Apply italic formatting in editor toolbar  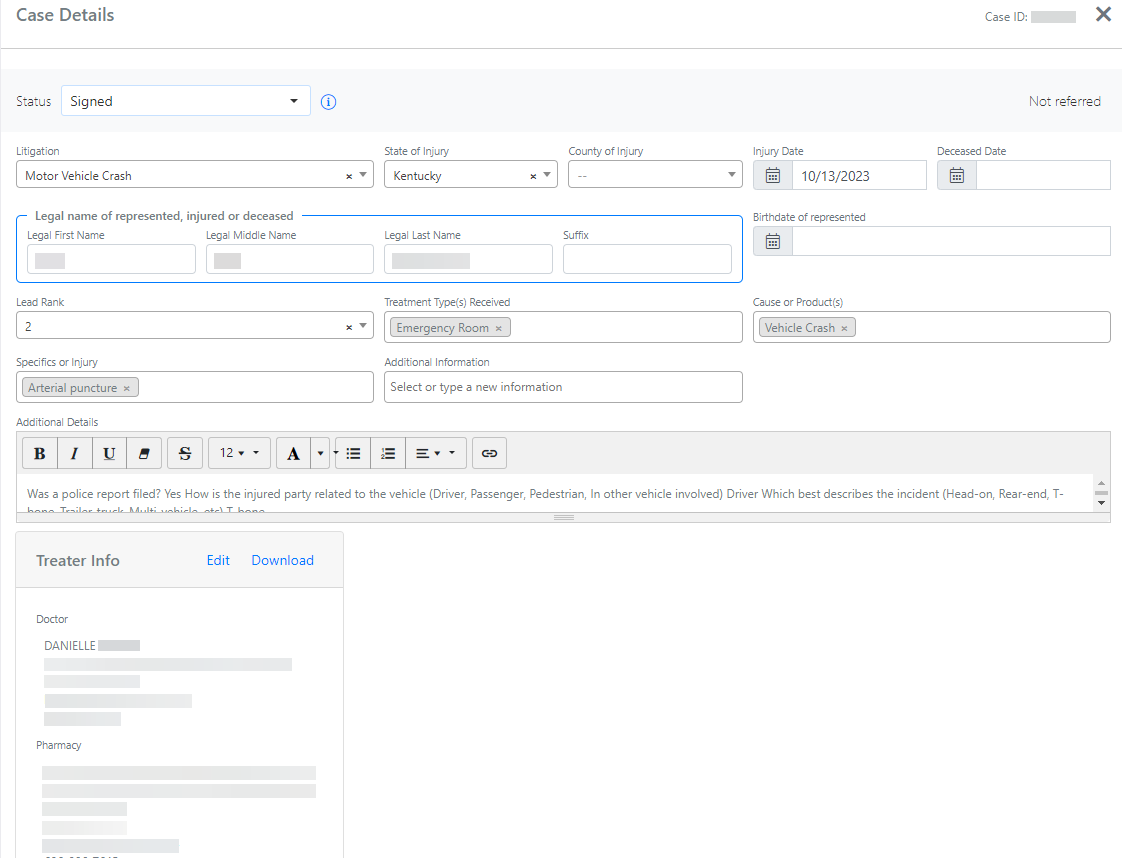[x=74, y=453]
